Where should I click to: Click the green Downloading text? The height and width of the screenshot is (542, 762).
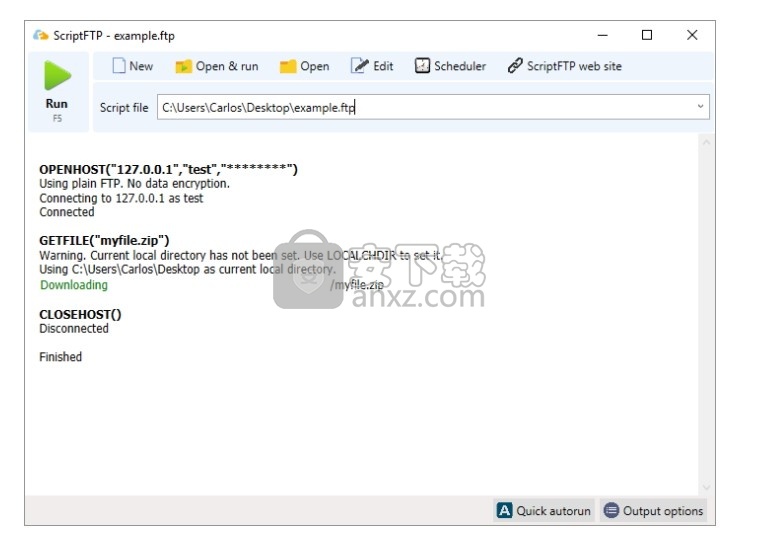pyautogui.click(x=74, y=285)
